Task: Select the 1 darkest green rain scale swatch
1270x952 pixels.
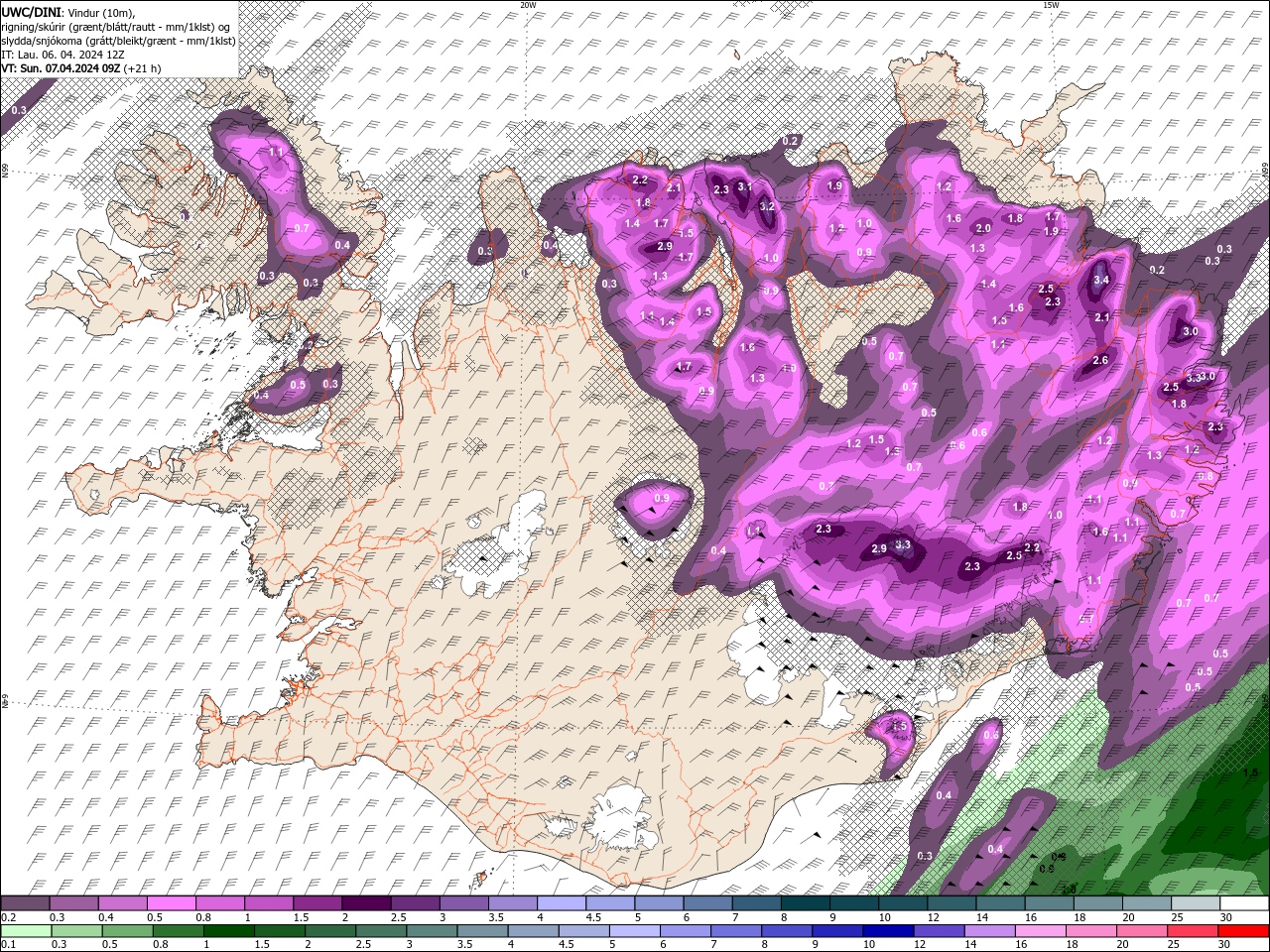Action: (x=228, y=931)
